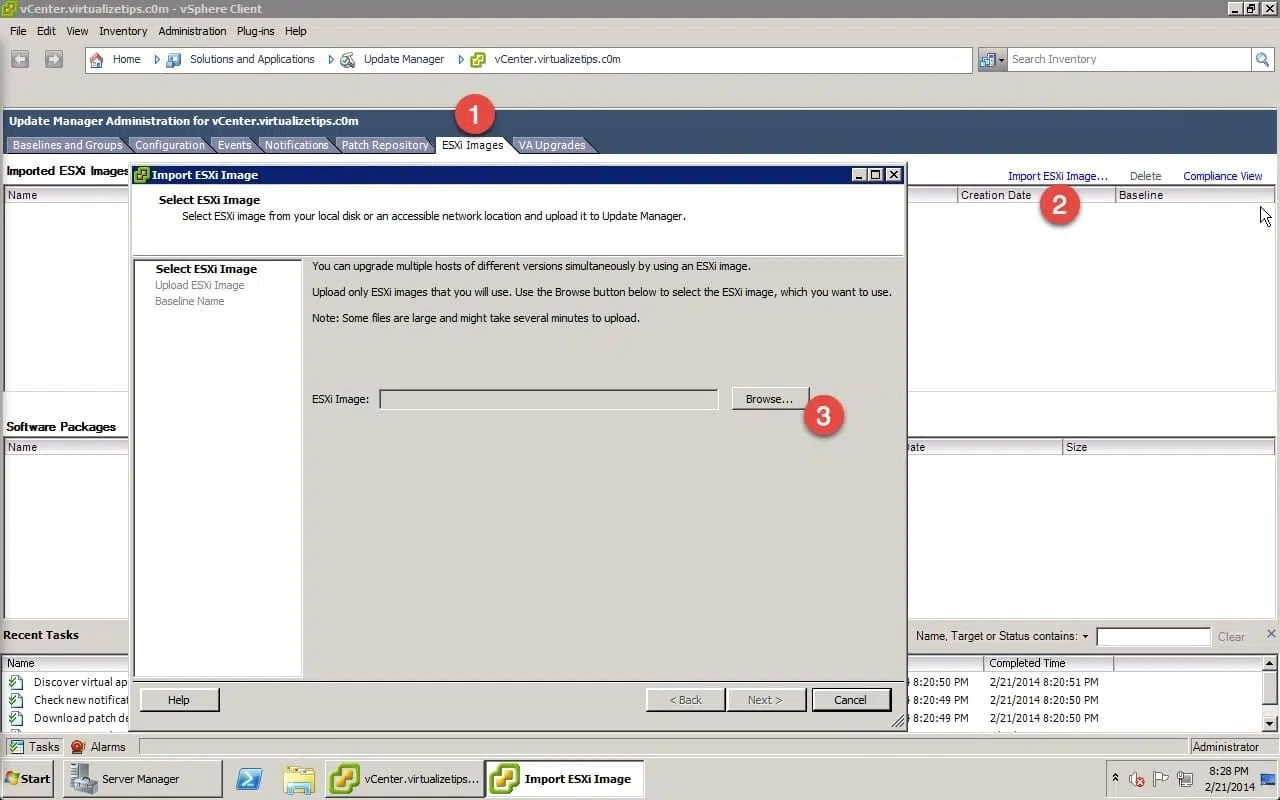Viewport: 1280px width, 800px height.
Task: Open the Compliance View link
Action: click(1223, 176)
